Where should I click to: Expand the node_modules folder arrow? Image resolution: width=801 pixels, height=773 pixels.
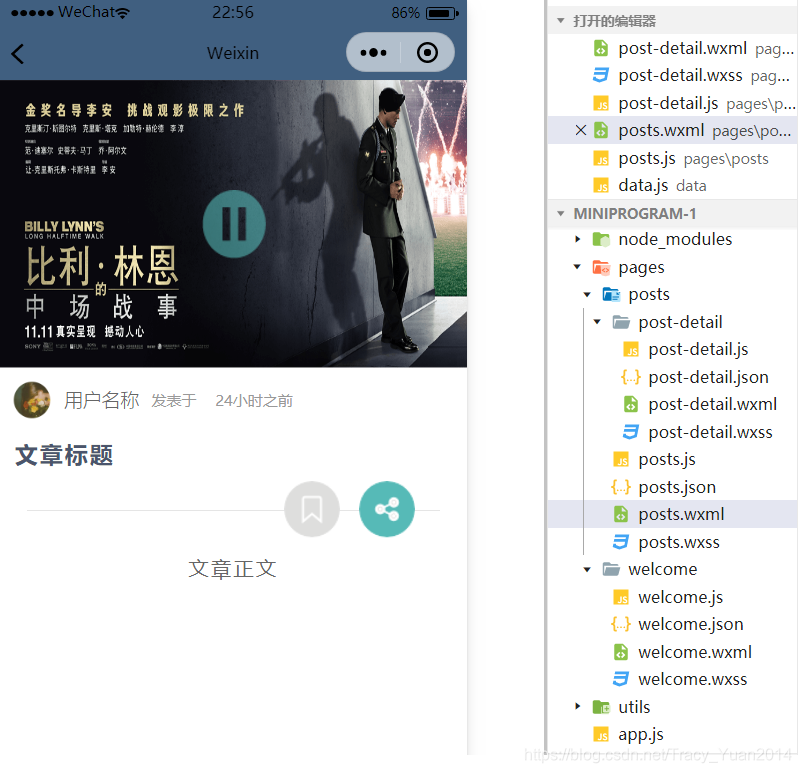[577, 239]
